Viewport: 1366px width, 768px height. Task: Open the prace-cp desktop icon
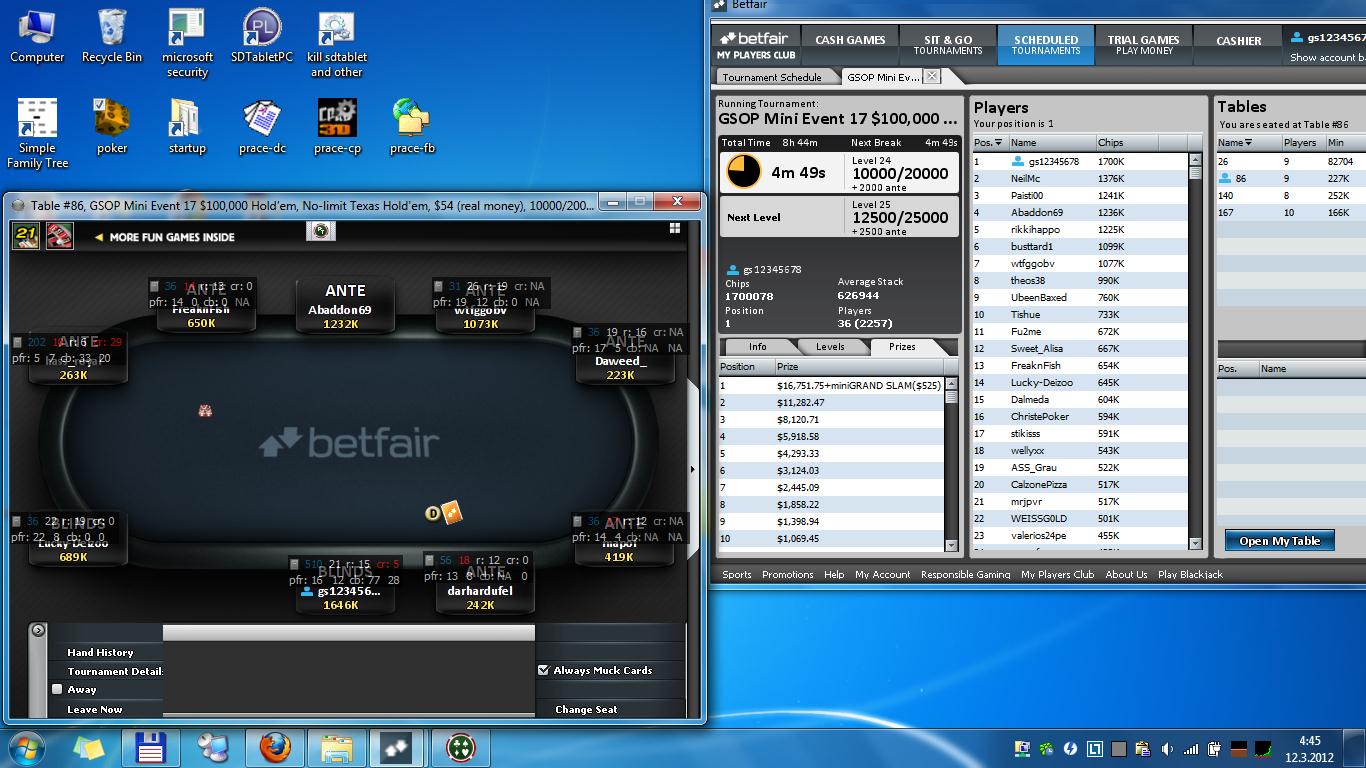click(337, 127)
